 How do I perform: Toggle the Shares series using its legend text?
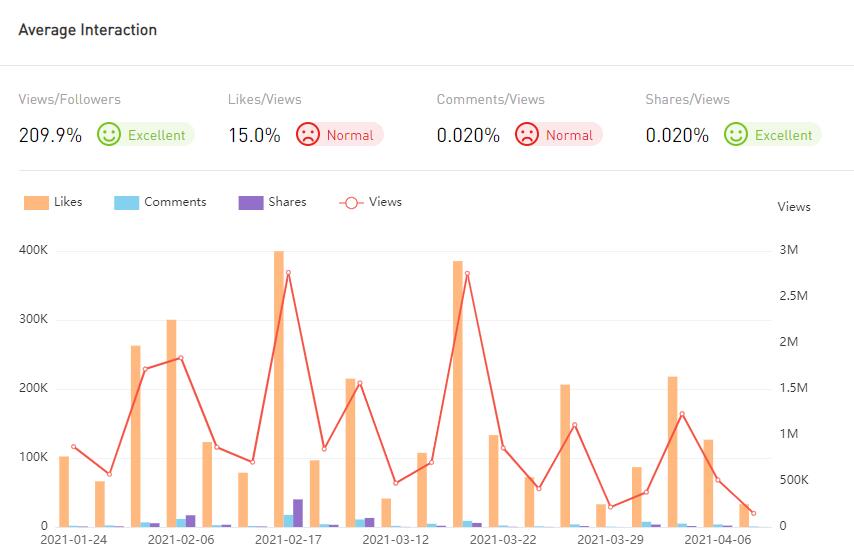(287, 202)
